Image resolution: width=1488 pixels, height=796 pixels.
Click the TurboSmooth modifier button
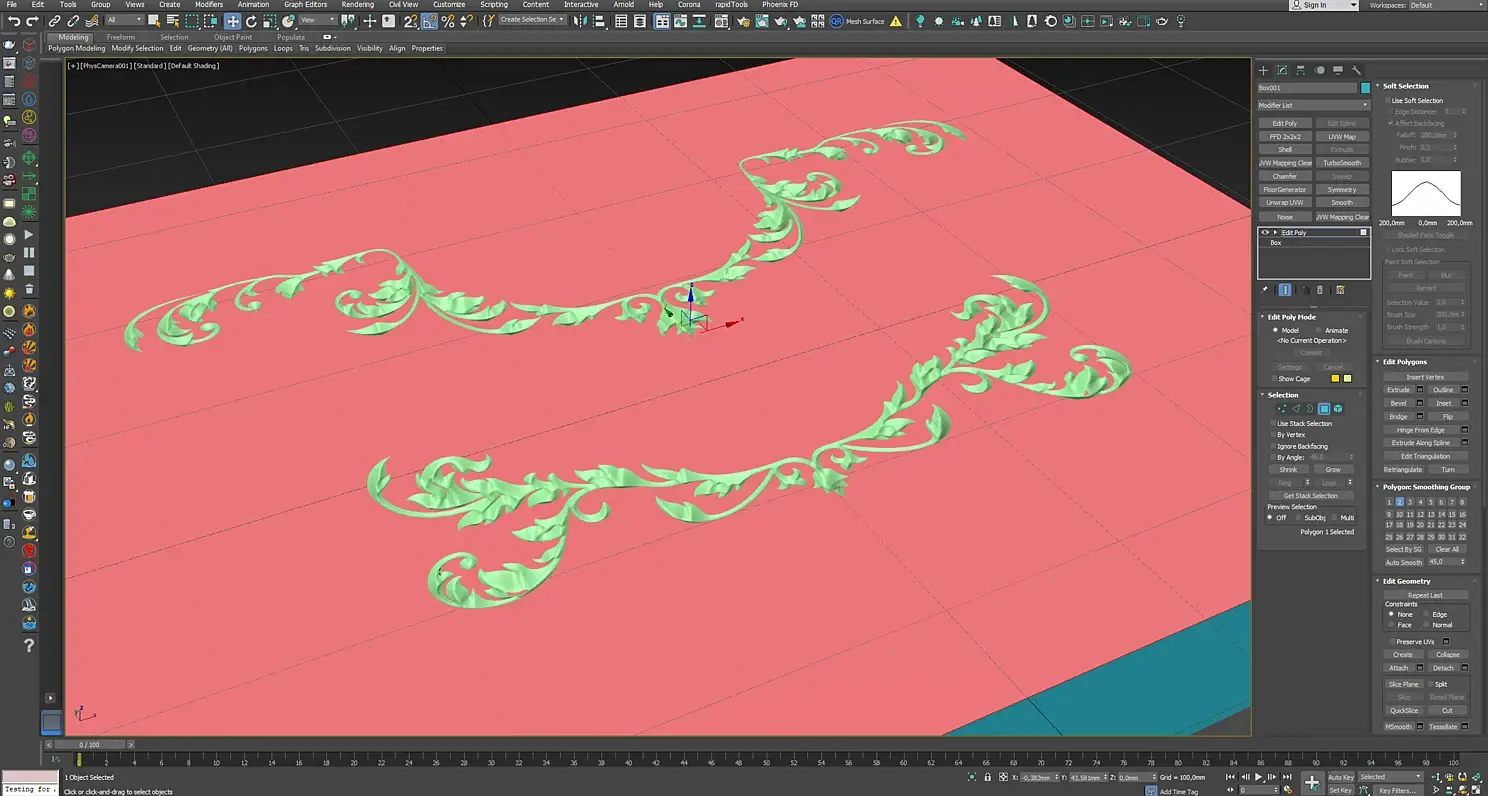click(x=1342, y=163)
